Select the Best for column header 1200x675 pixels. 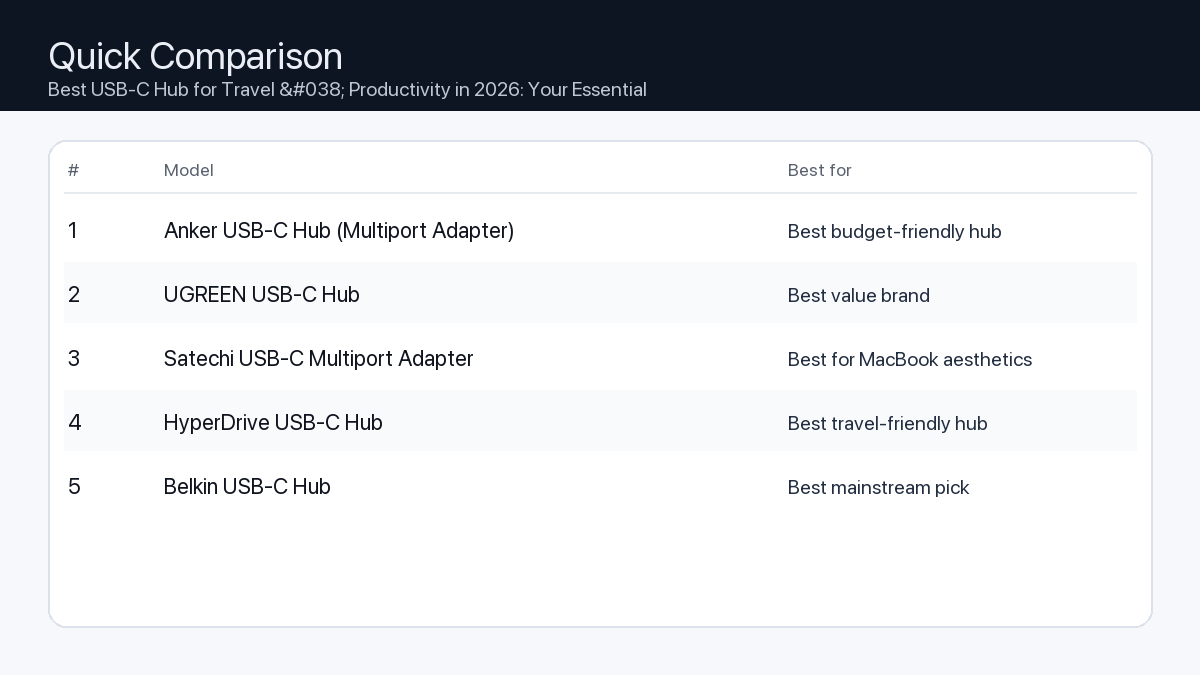tap(820, 170)
